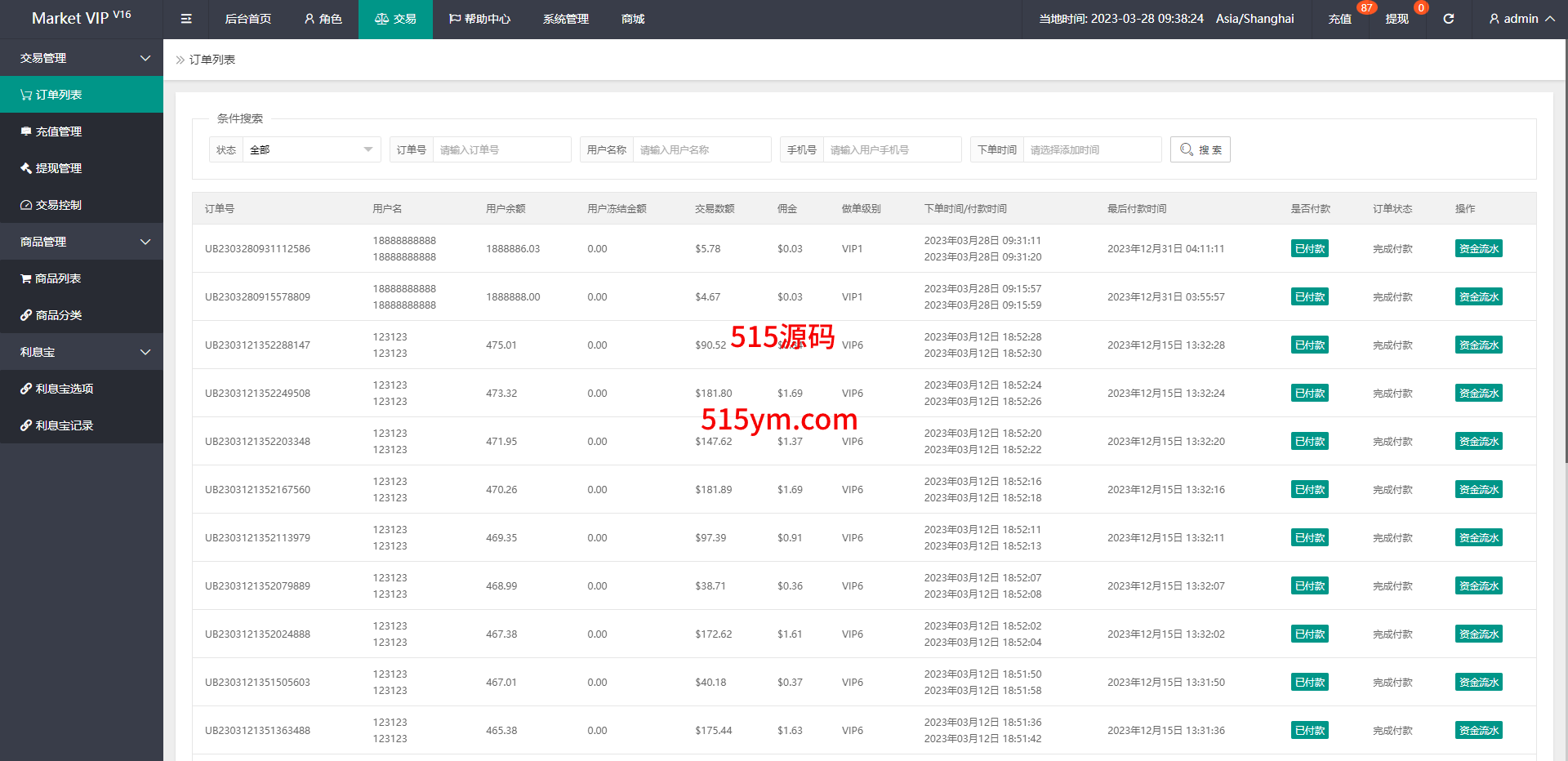Focus the 订单号 input field
This screenshot has height=761, width=1568.
(501, 149)
